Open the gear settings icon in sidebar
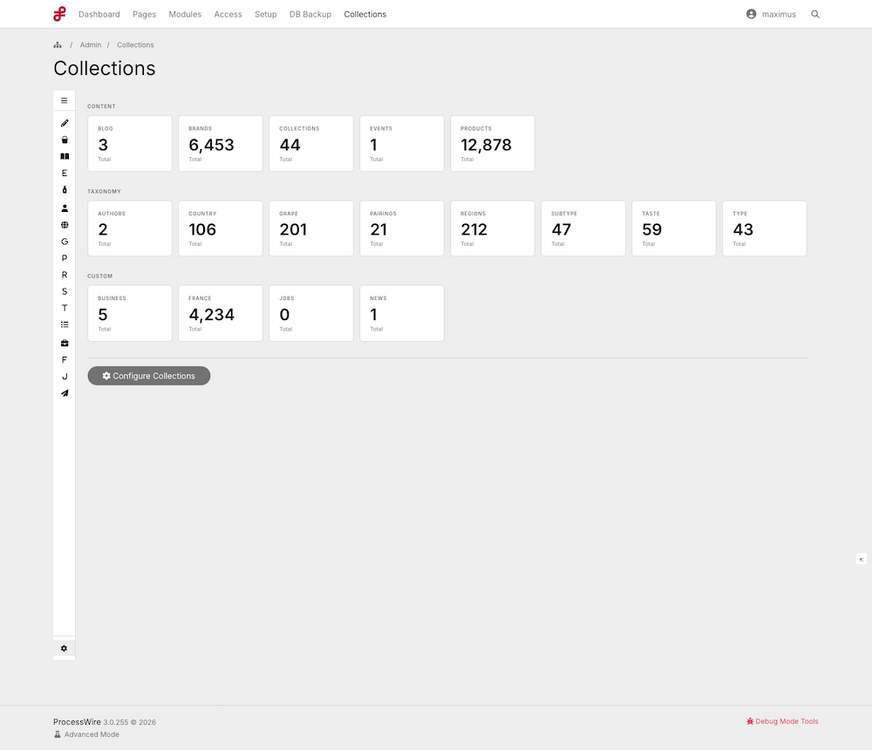The image size is (872, 750). click(x=64, y=648)
